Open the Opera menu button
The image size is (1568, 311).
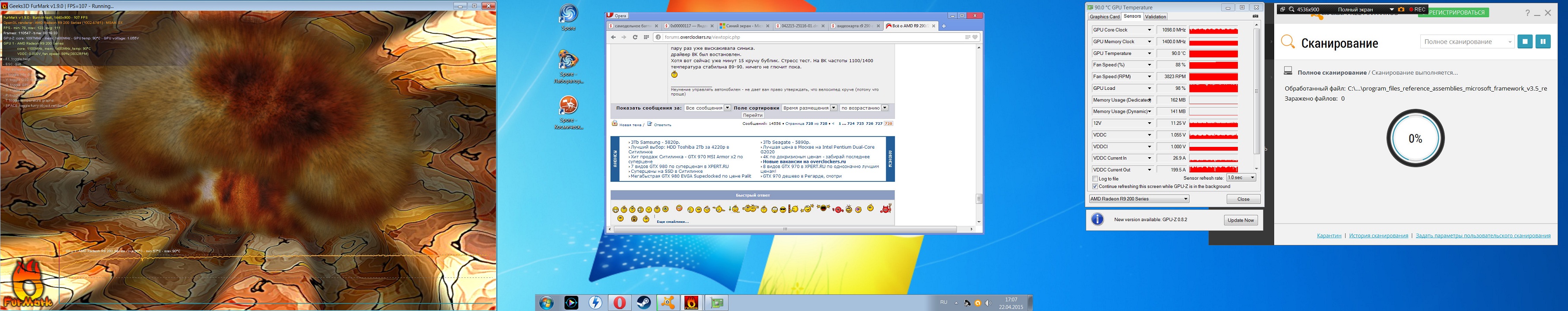618,16
